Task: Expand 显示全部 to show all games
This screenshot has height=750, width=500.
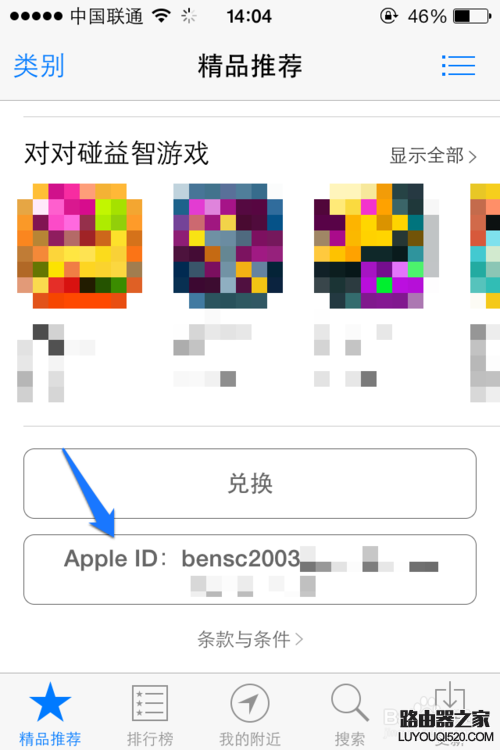Action: (433, 155)
